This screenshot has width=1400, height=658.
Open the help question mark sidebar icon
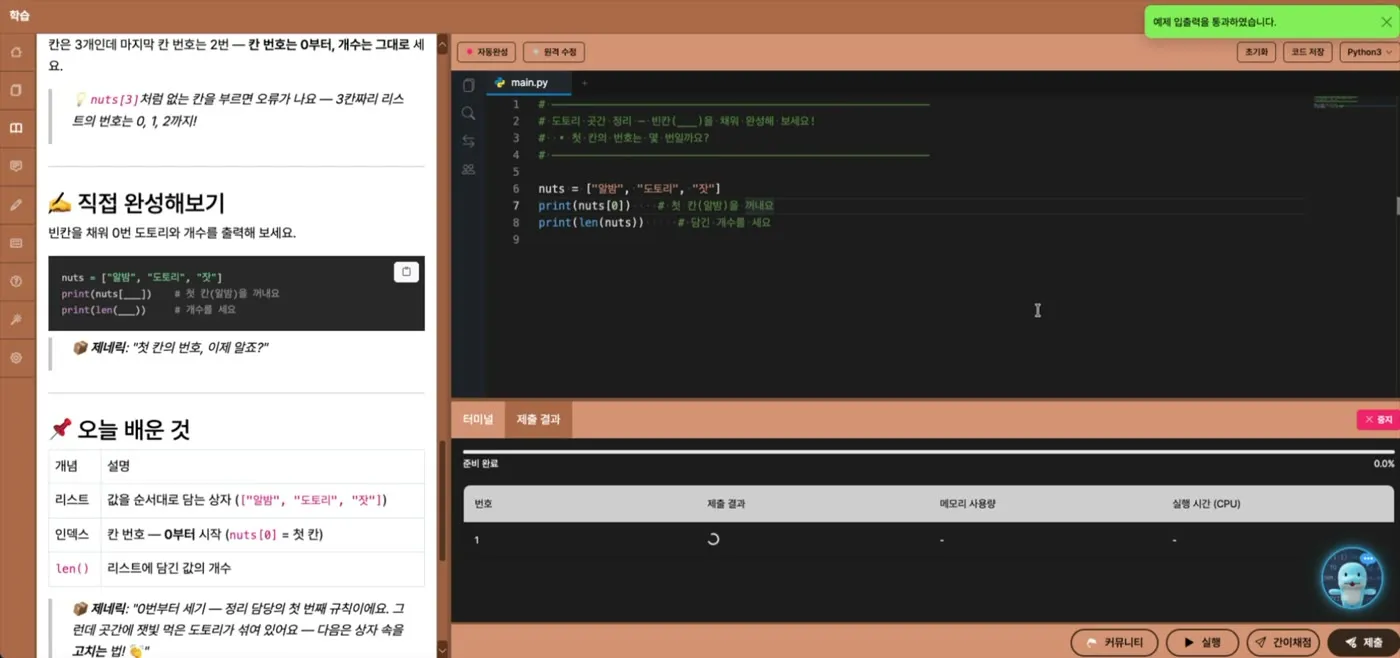pos(16,281)
